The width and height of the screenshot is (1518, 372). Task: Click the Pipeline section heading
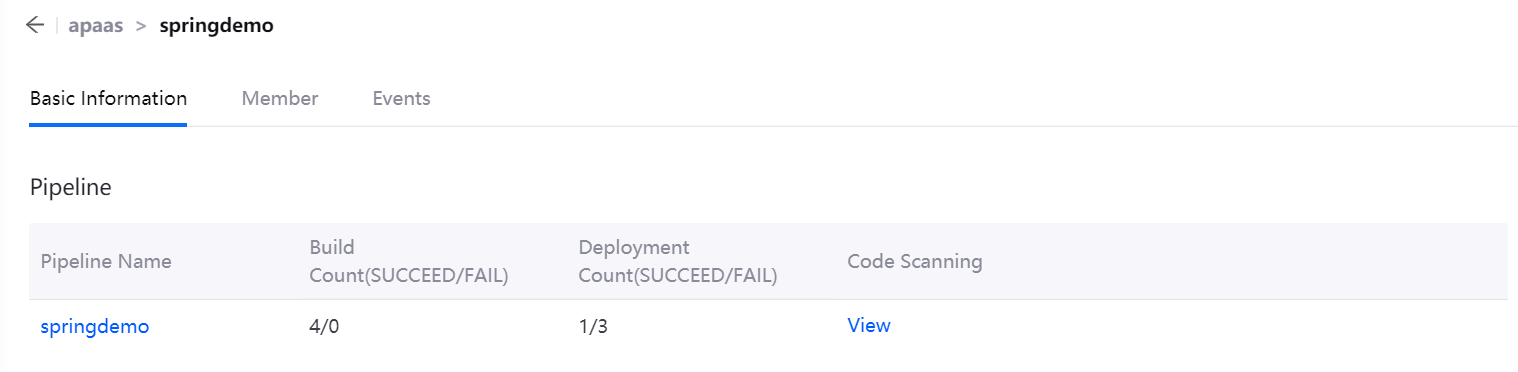(71, 188)
